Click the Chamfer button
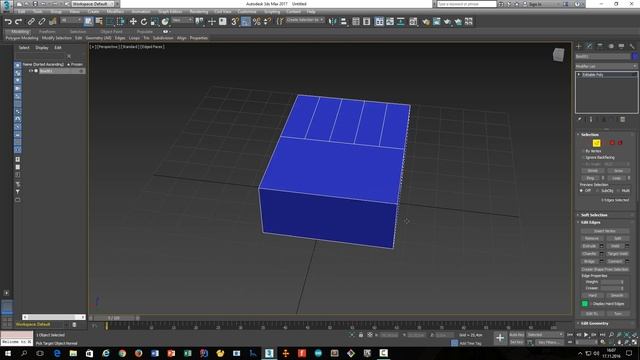This screenshot has height=360, width=640. (589, 254)
